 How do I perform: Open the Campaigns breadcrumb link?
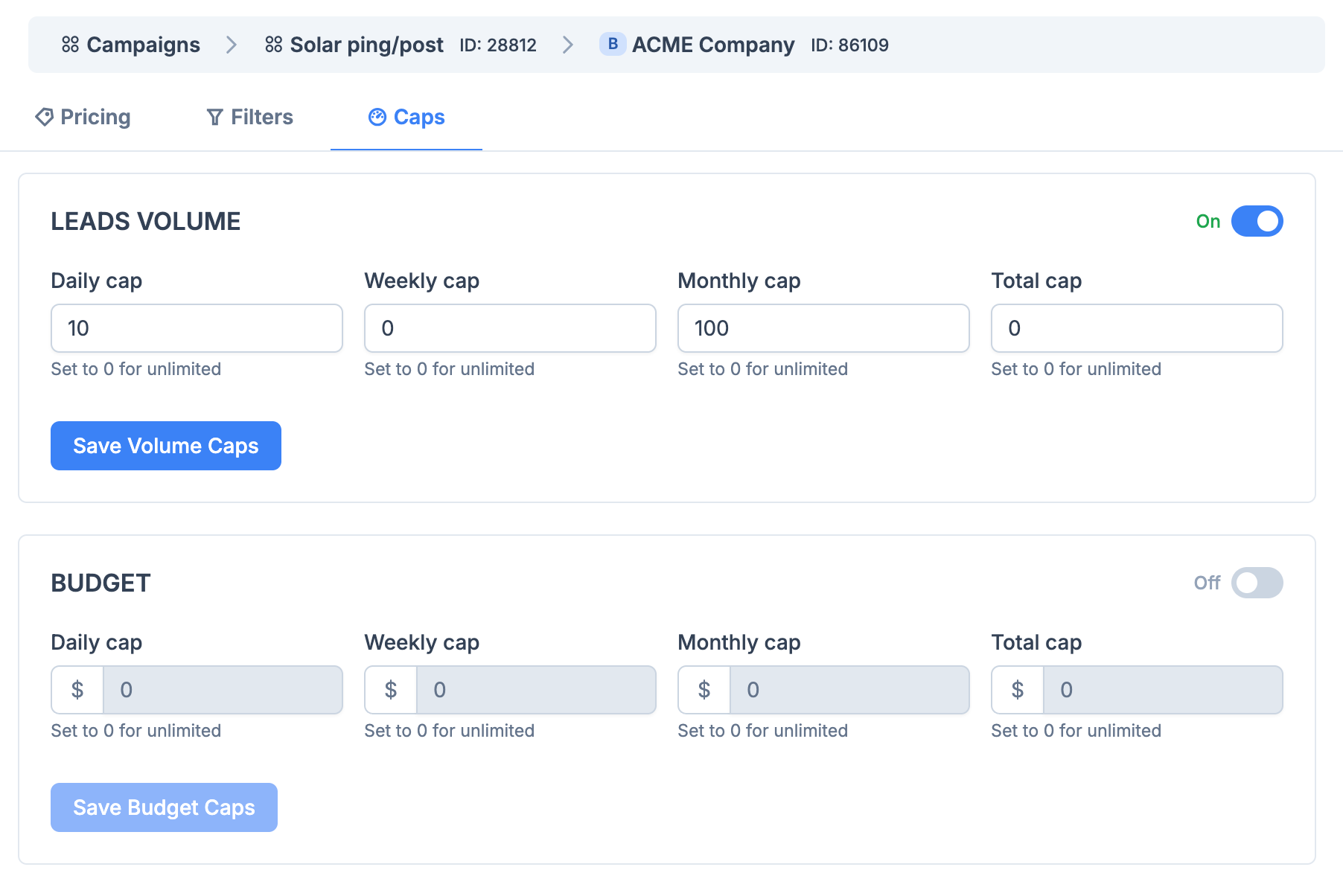point(142,45)
